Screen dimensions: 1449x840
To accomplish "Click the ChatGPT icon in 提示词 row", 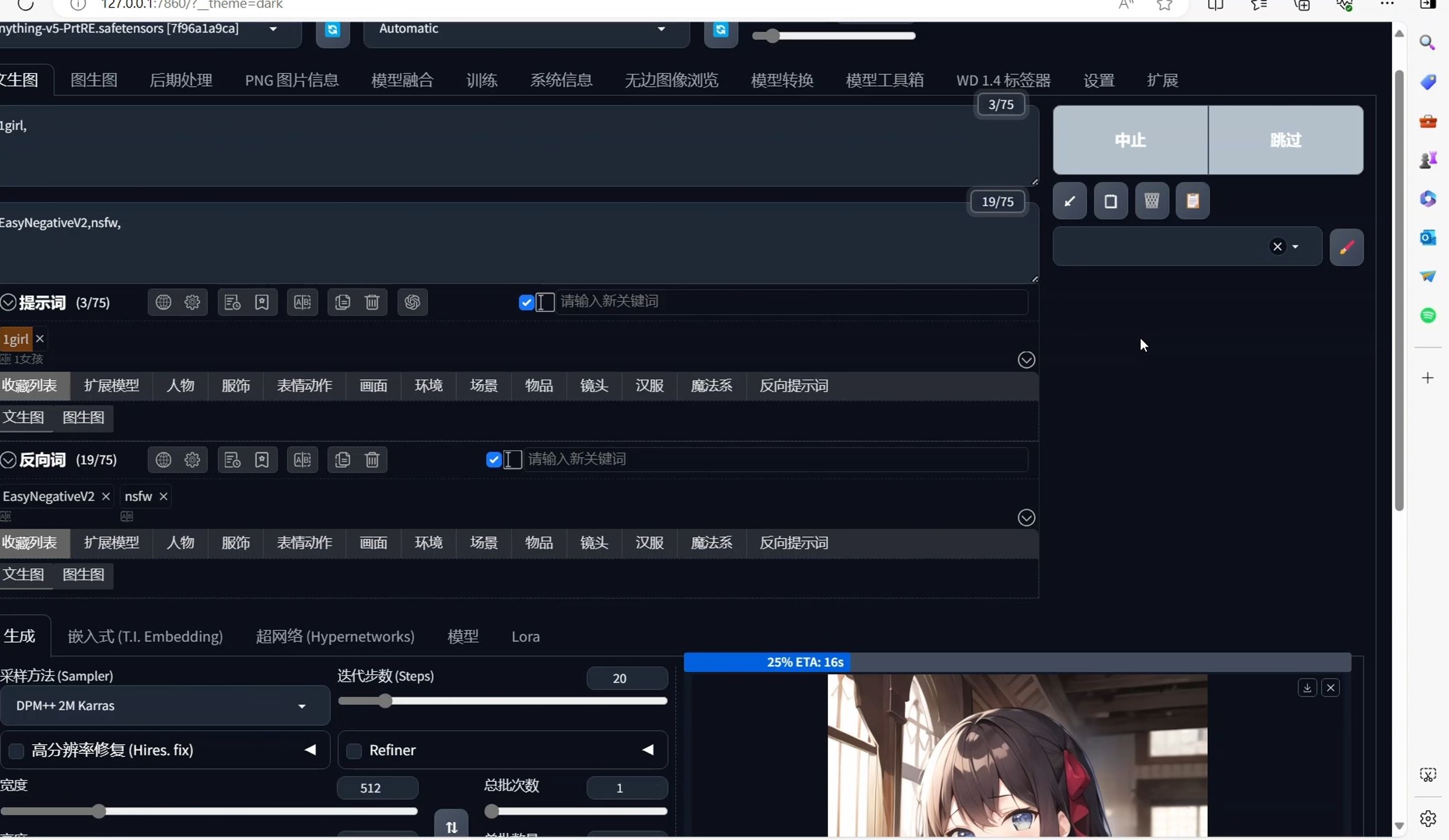I will 413,302.
